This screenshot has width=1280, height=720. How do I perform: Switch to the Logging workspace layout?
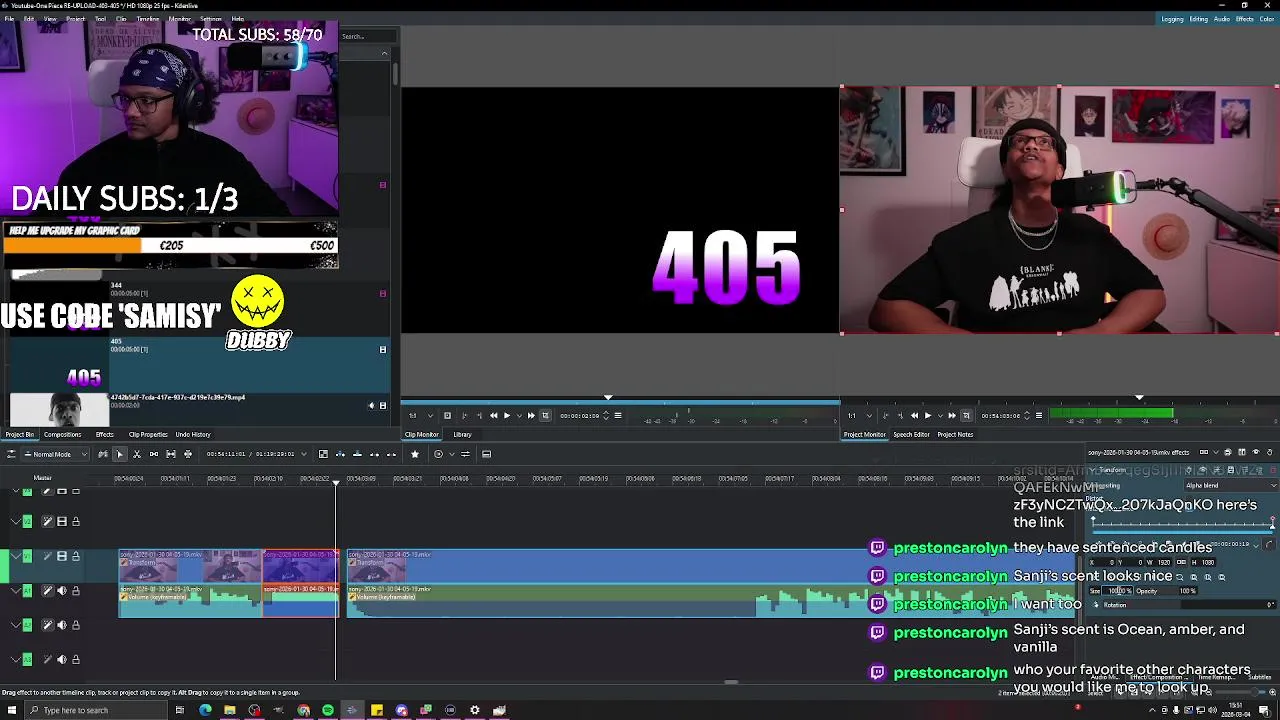[1173, 19]
